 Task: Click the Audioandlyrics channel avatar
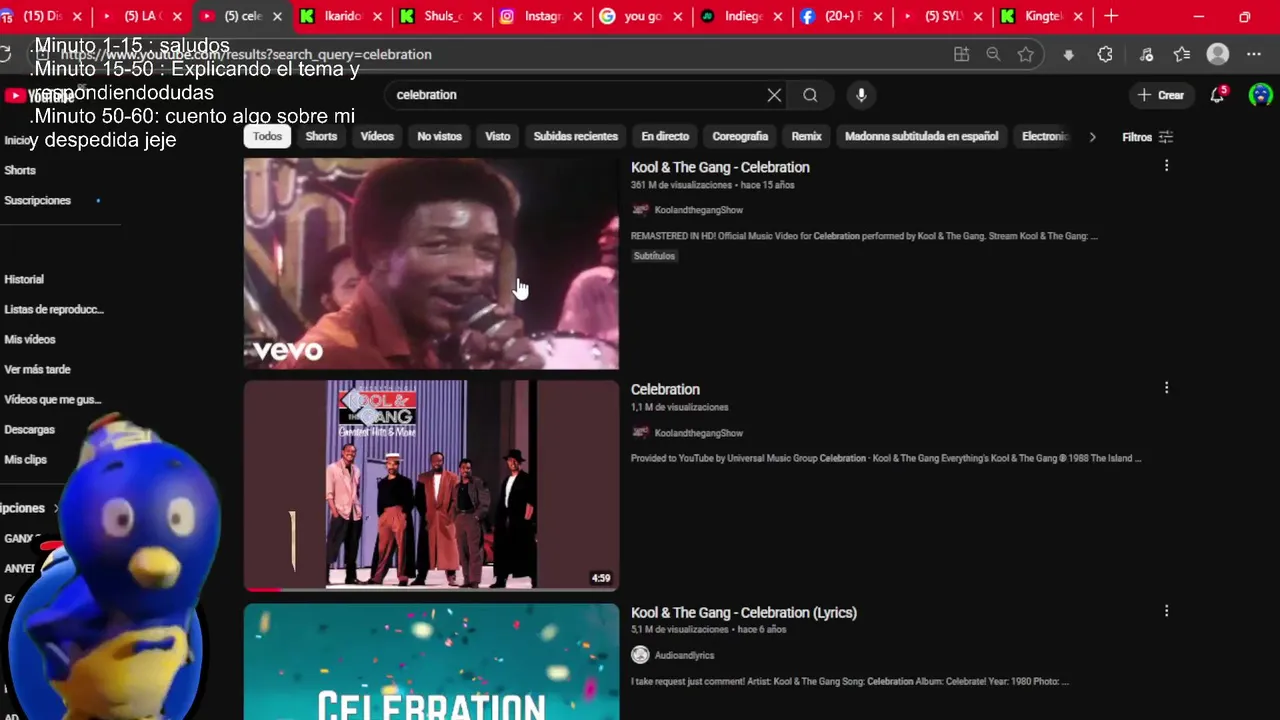click(x=640, y=655)
